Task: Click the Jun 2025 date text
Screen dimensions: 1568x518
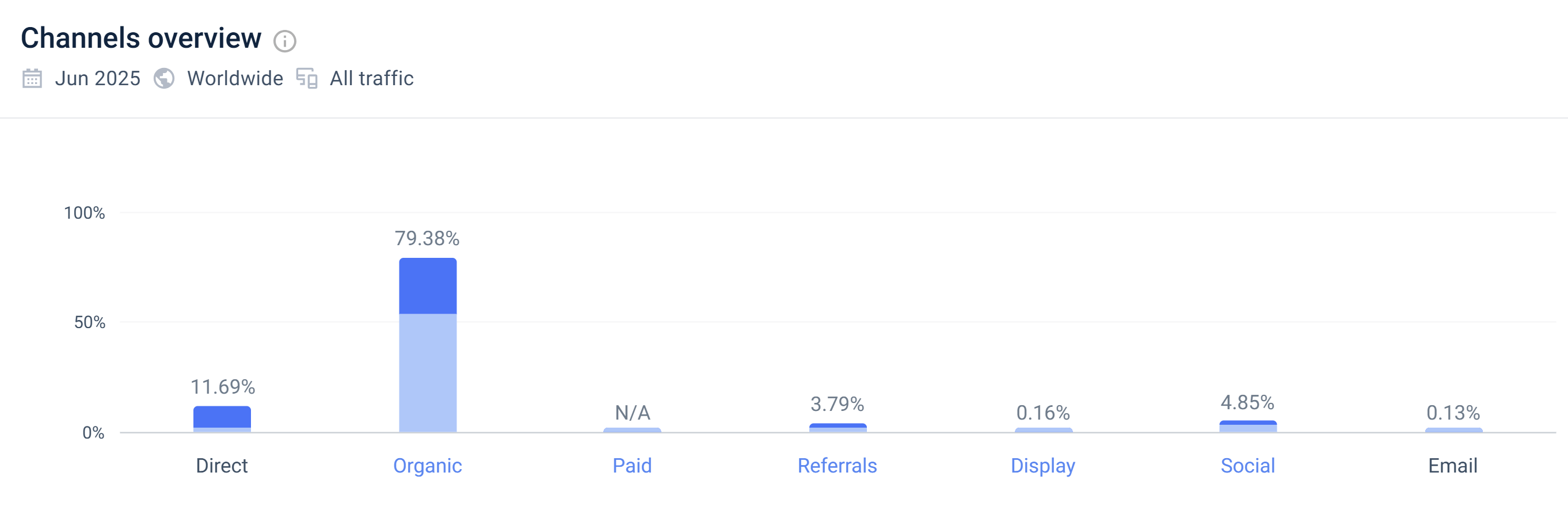Action: pos(97,78)
